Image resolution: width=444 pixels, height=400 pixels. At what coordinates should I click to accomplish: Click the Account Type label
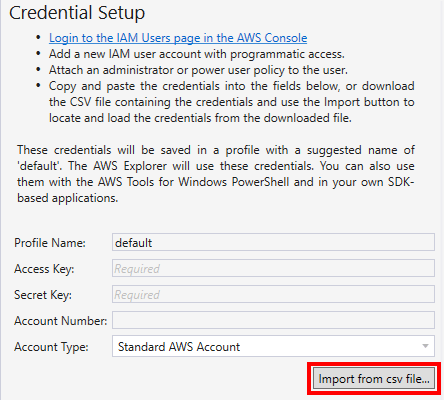pos(51,347)
